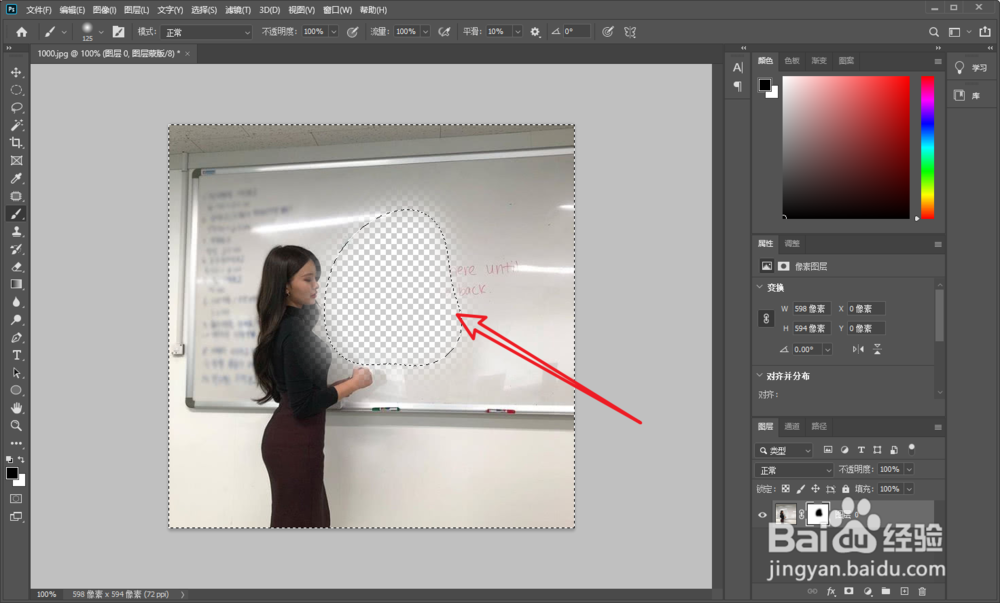Select the Pen tool
Image resolution: width=1000 pixels, height=603 pixels.
(x=17, y=337)
